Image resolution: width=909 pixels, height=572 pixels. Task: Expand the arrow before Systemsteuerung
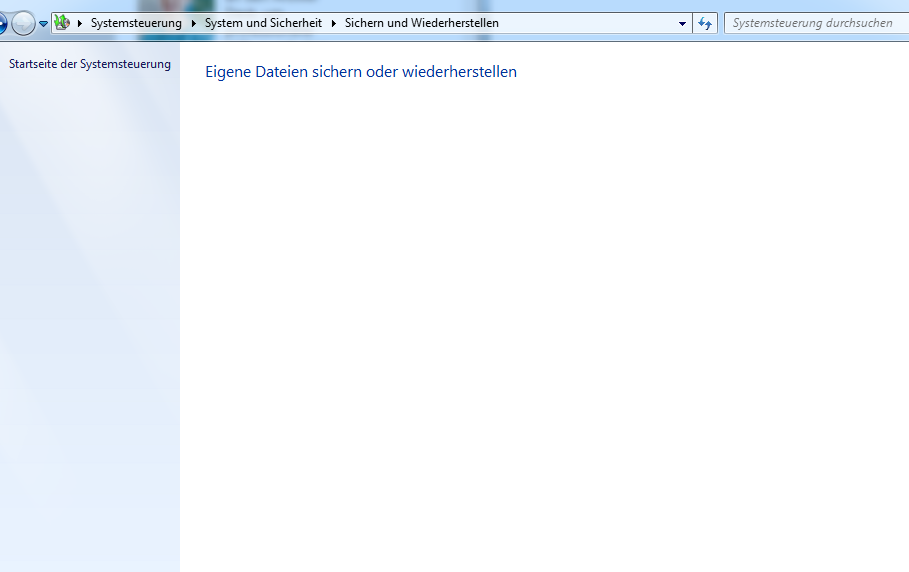80,23
